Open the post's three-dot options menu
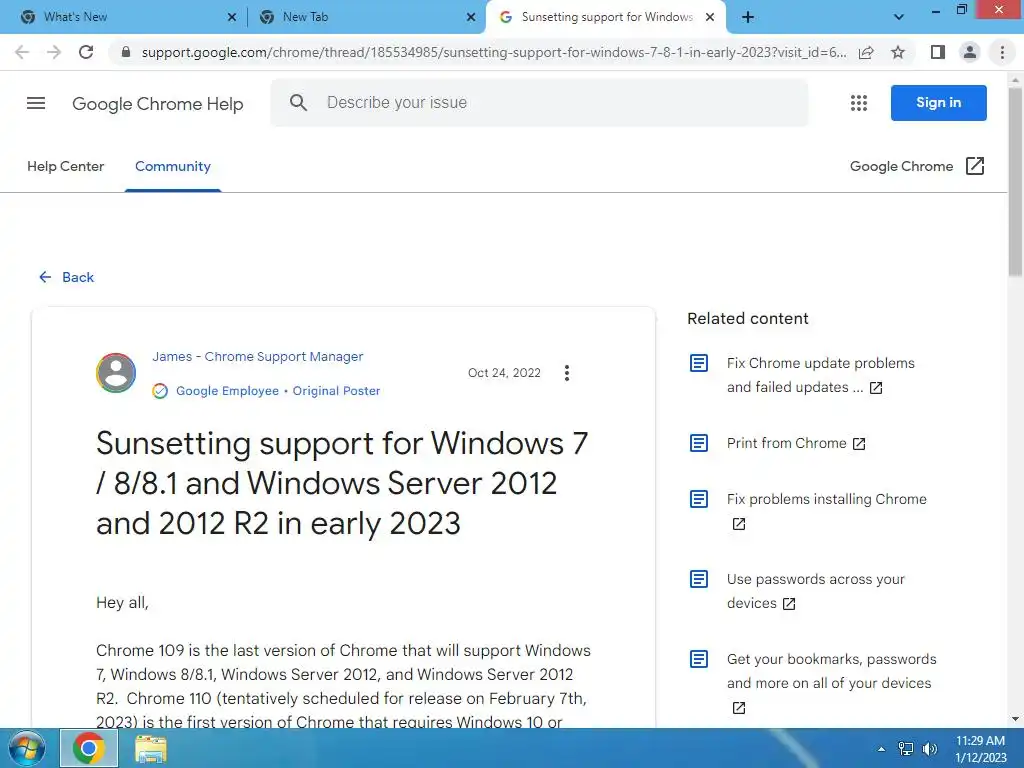This screenshot has width=1024, height=768. pyautogui.click(x=567, y=373)
